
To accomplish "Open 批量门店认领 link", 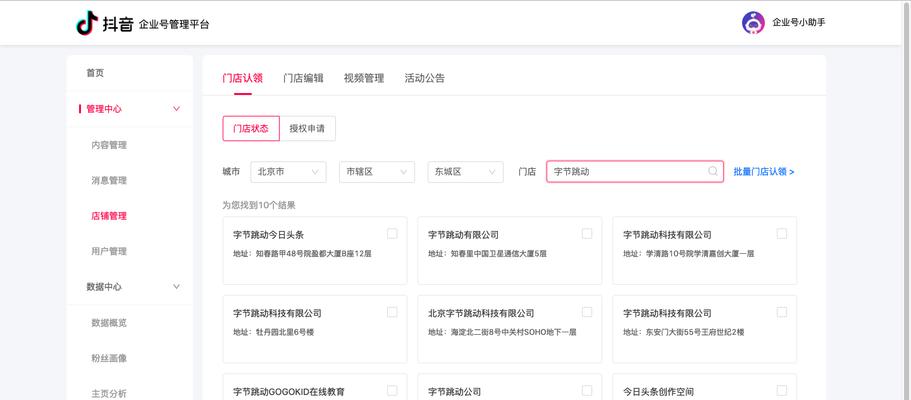I will (764, 172).
